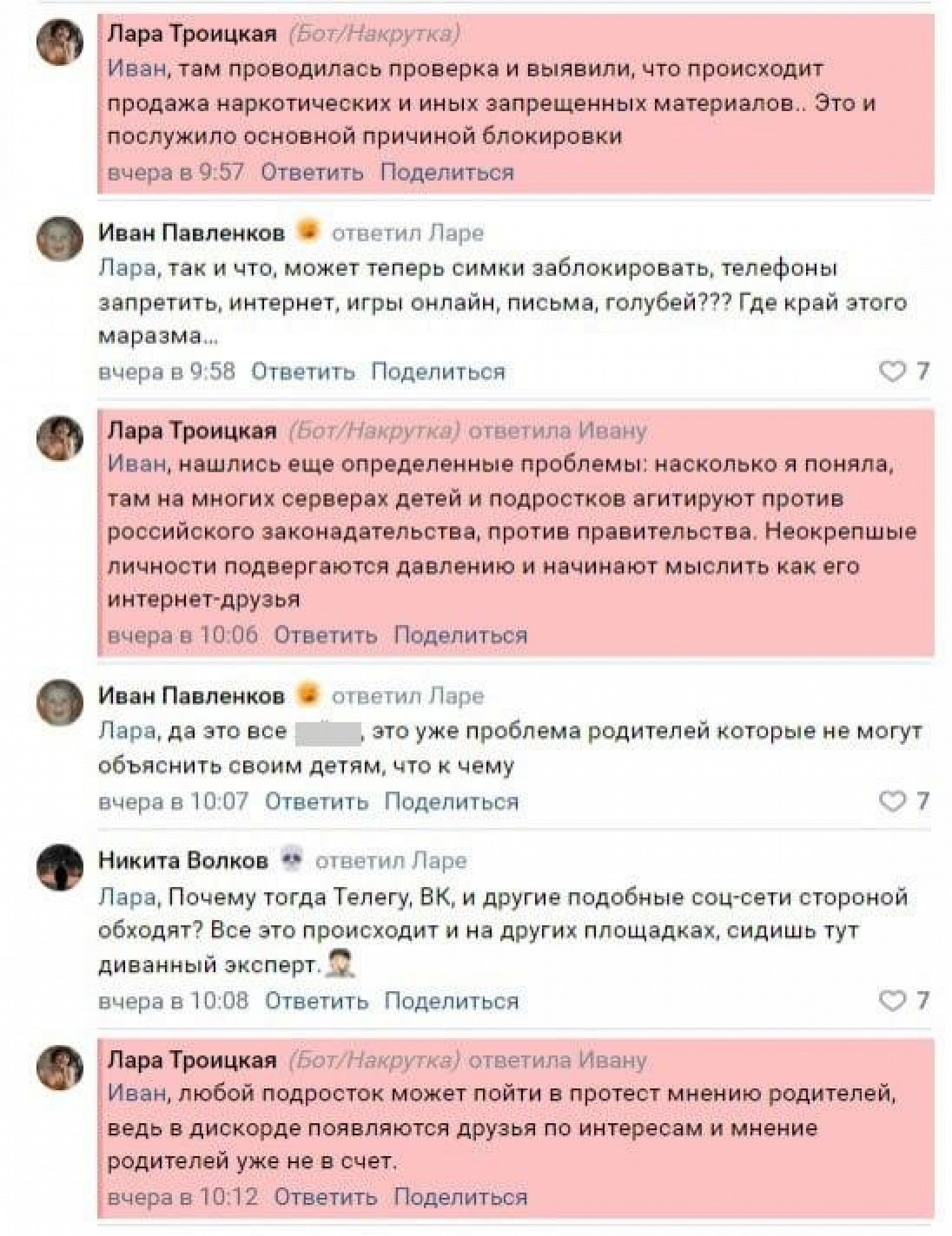The height and width of the screenshot is (1236, 952).
Task: Open Ivan Pavlenkov's avatar on 9:58 comment
Action: click(60, 239)
